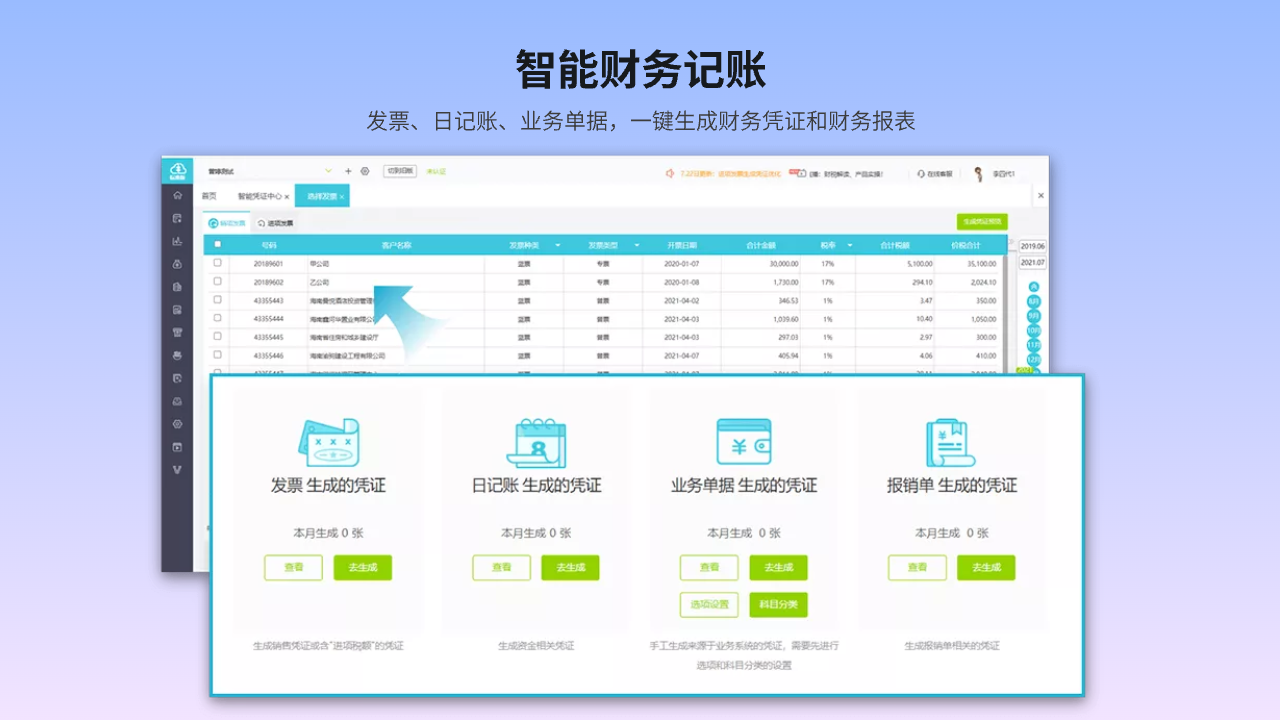
Task: Open the chart report icon in sidebar
Action: [177, 241]
